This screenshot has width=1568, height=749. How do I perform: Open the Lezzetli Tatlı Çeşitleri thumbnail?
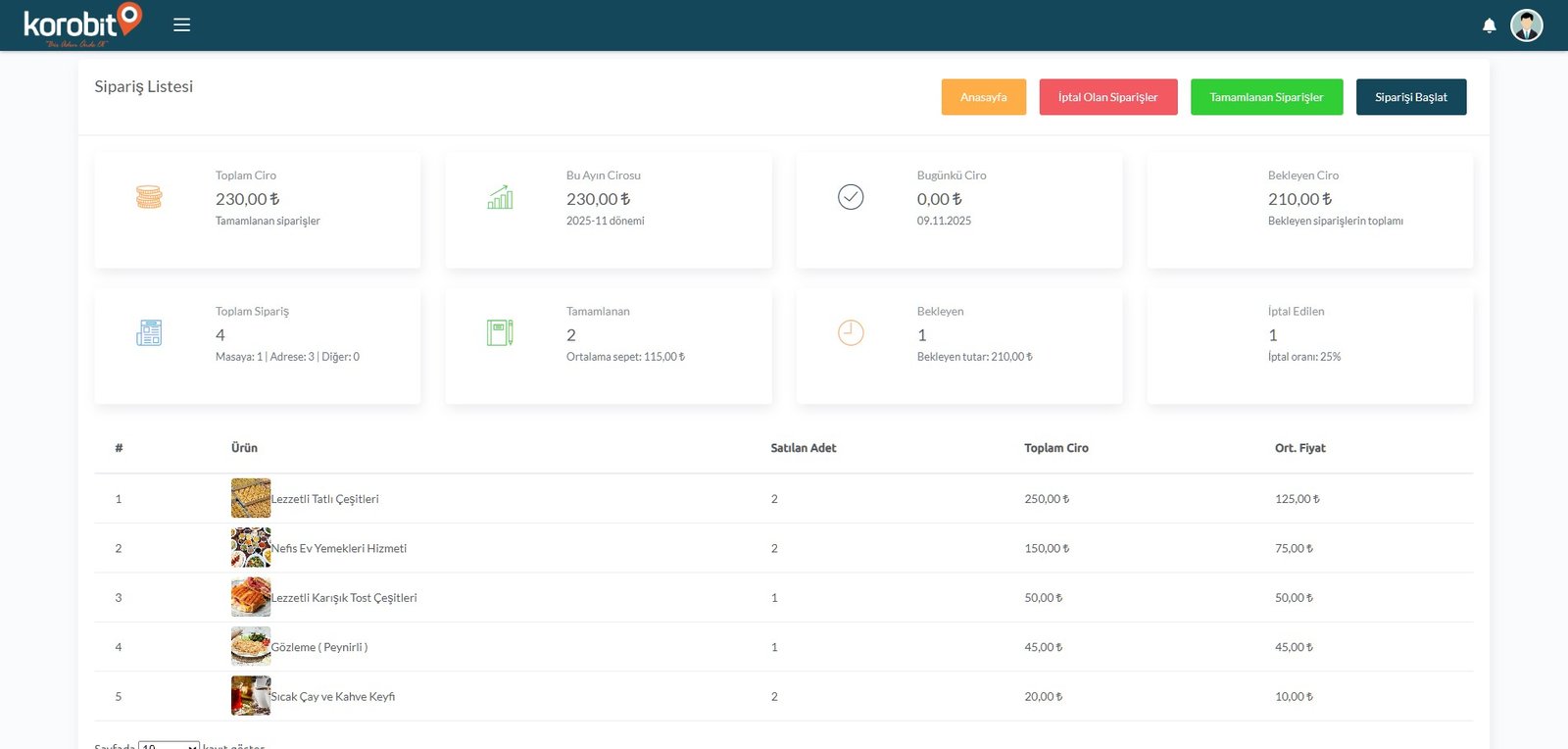[x=251, y=498]
